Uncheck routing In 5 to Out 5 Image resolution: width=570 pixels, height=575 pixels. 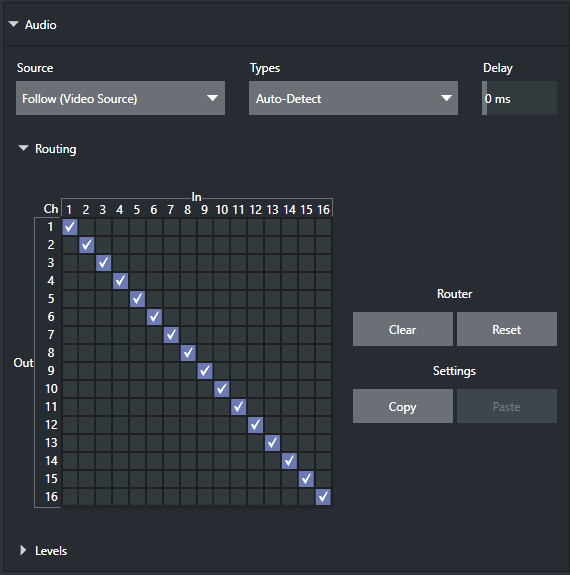138,299
